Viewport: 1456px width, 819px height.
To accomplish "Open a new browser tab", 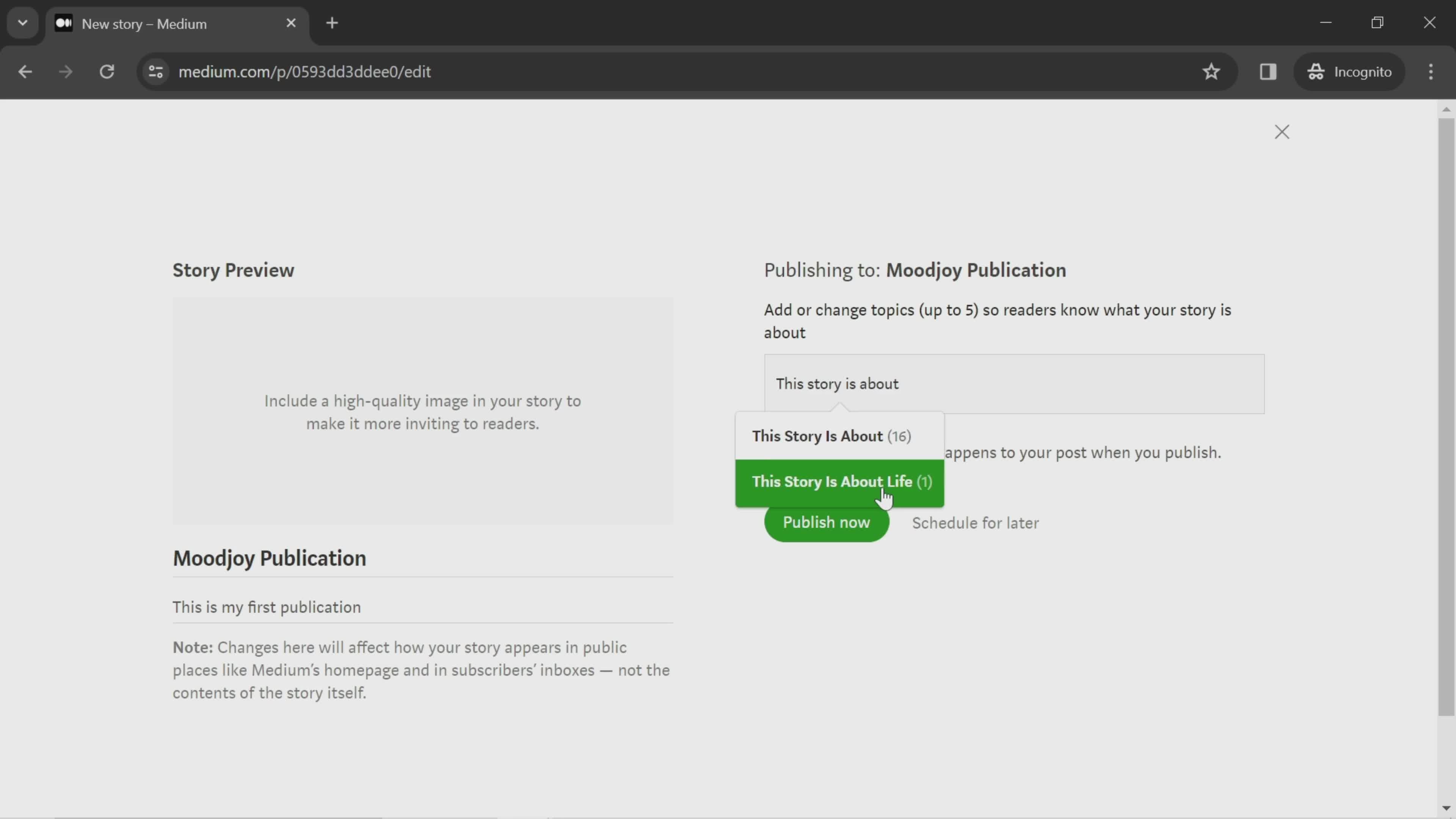I will pos(333,23).
